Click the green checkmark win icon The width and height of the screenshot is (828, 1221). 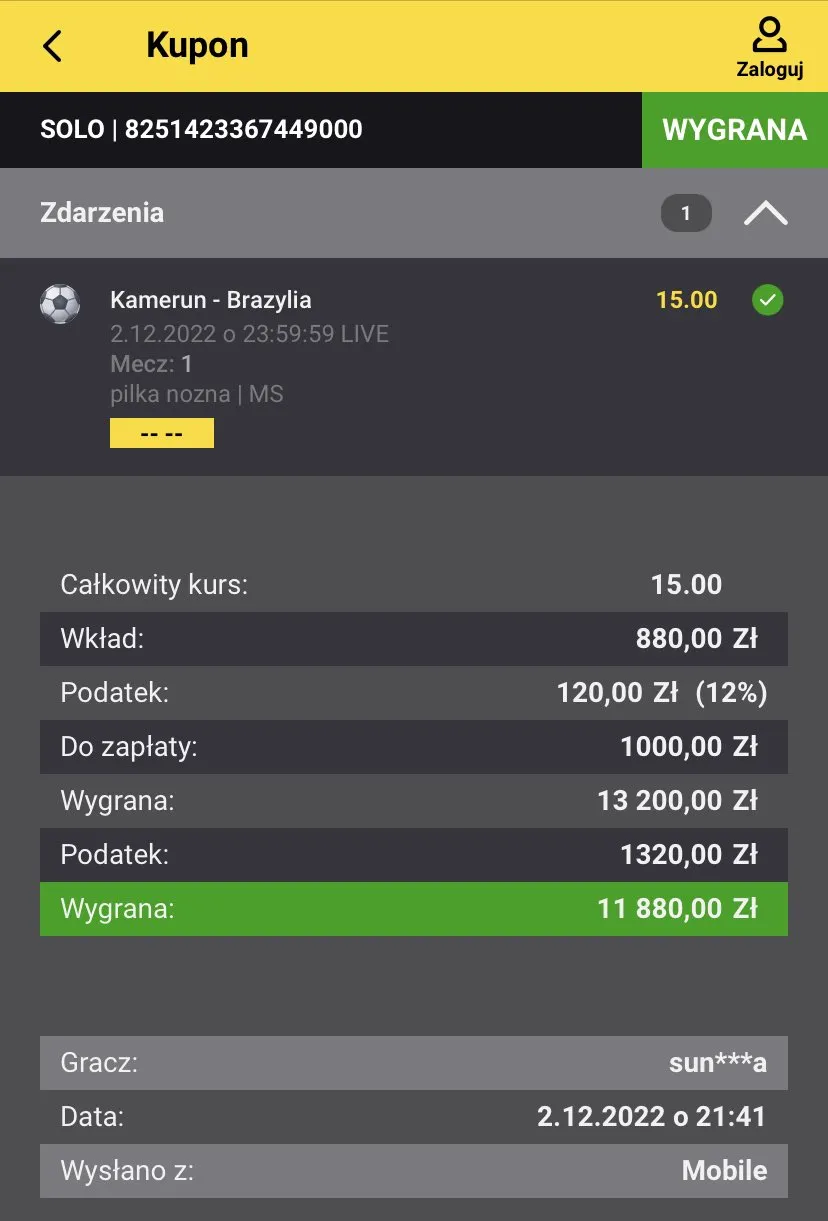[767, 300]
